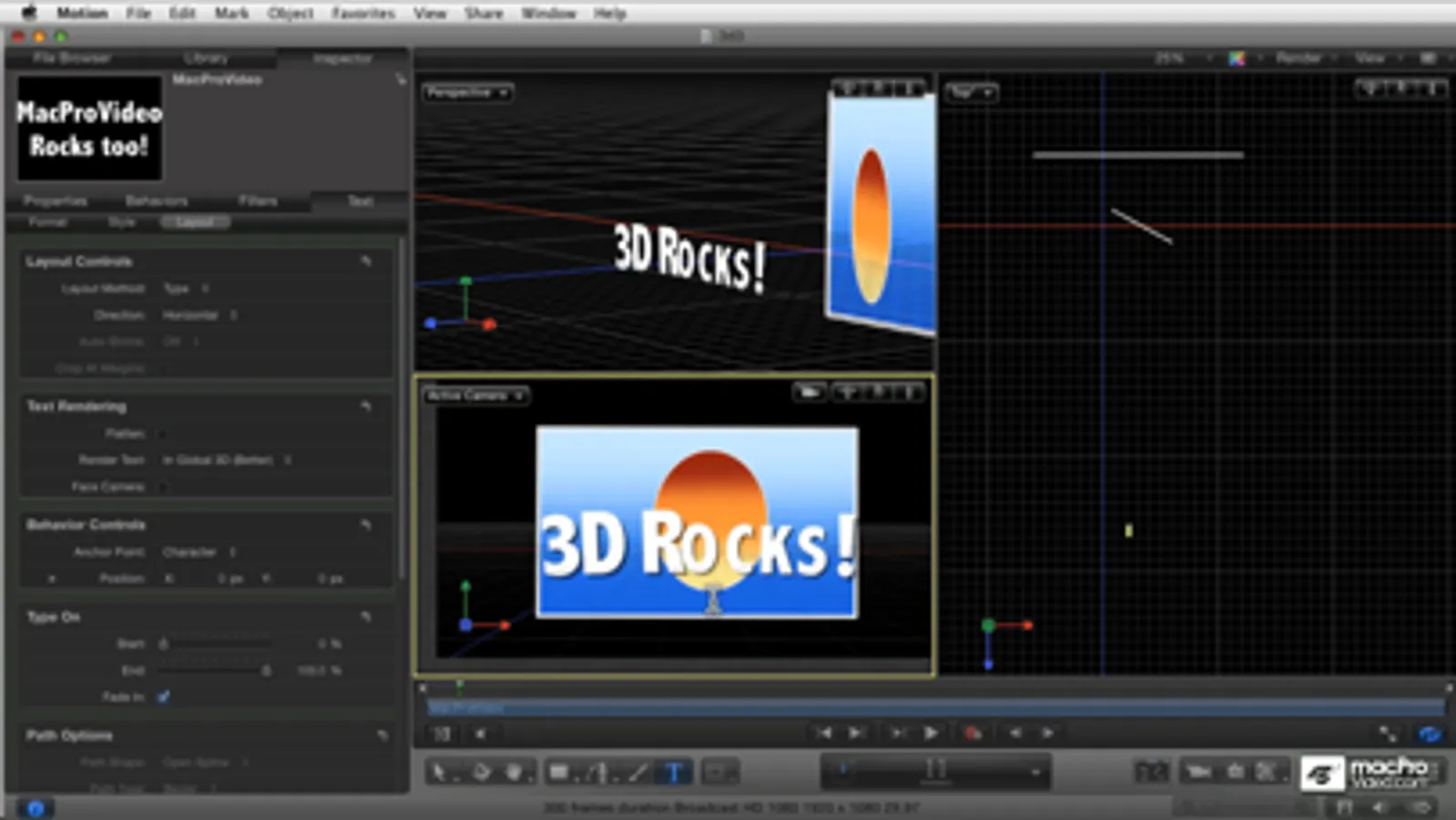This screenshot has height=820, width=1456.
Task: Uncheck the Fade In checkbox
Action: click(x=164, y=697)
